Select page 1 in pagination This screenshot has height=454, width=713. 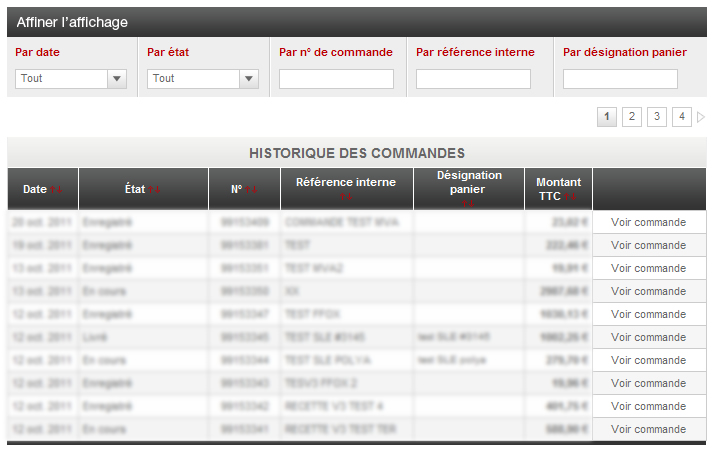tap(607, 117)
